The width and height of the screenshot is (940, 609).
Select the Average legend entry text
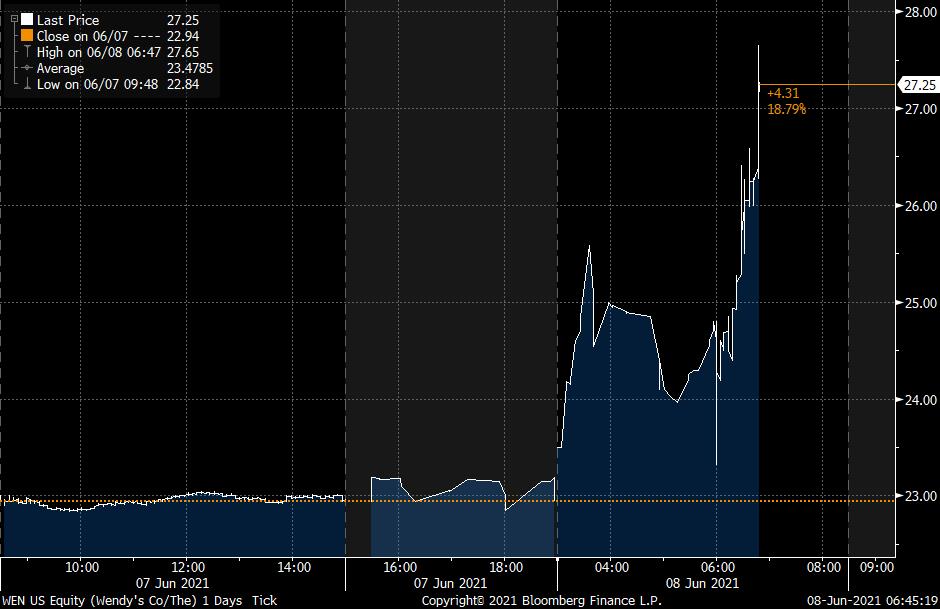tap(60, 68)
